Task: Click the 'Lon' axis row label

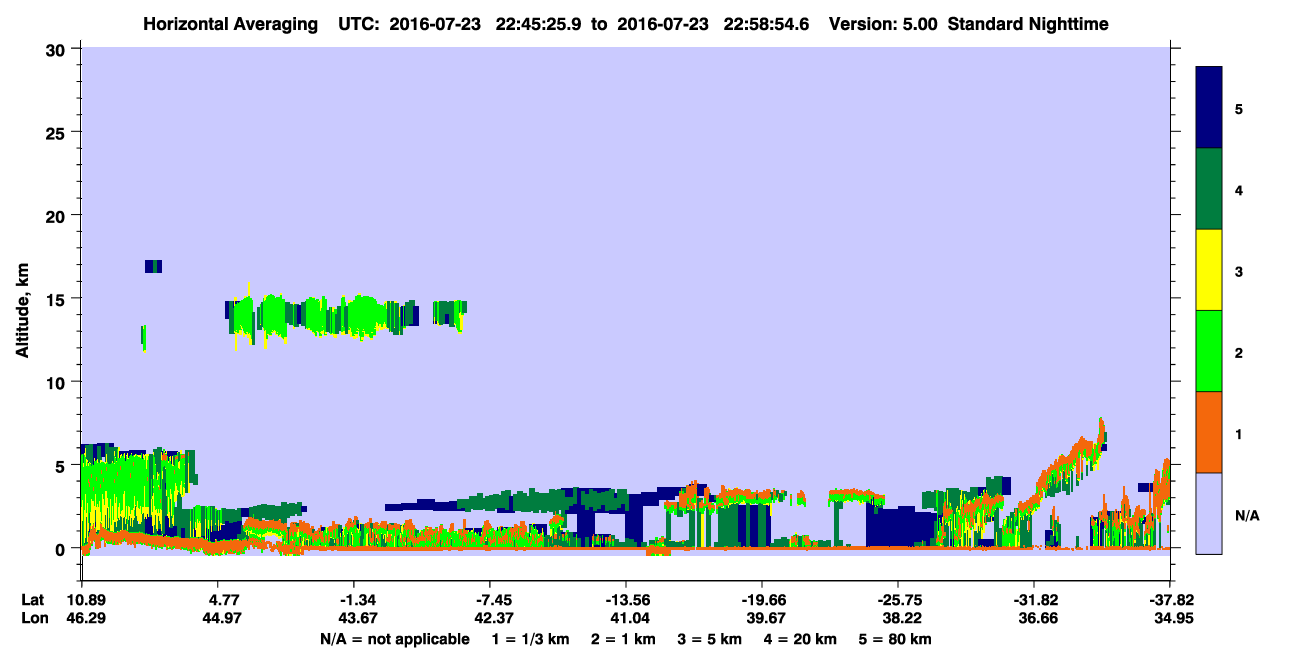Action: 33,618
